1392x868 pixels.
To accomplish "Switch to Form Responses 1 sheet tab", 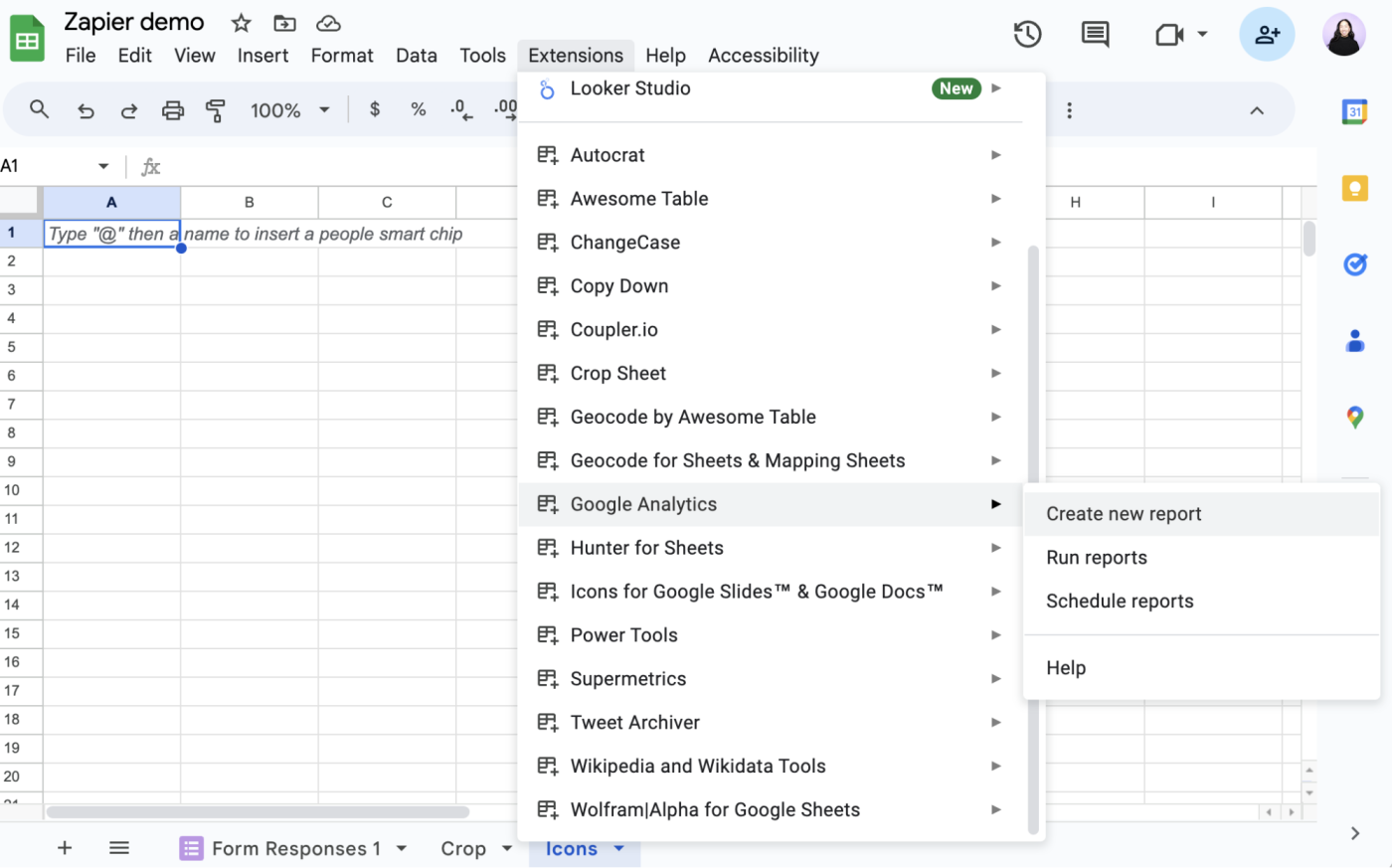I will coord(295,848).
